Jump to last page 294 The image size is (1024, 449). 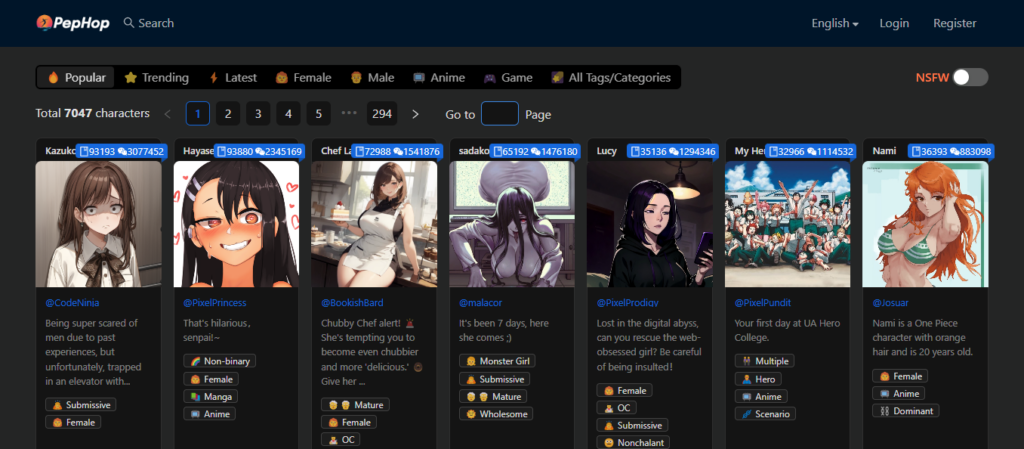pyautogui.click(x=382, y=114)
